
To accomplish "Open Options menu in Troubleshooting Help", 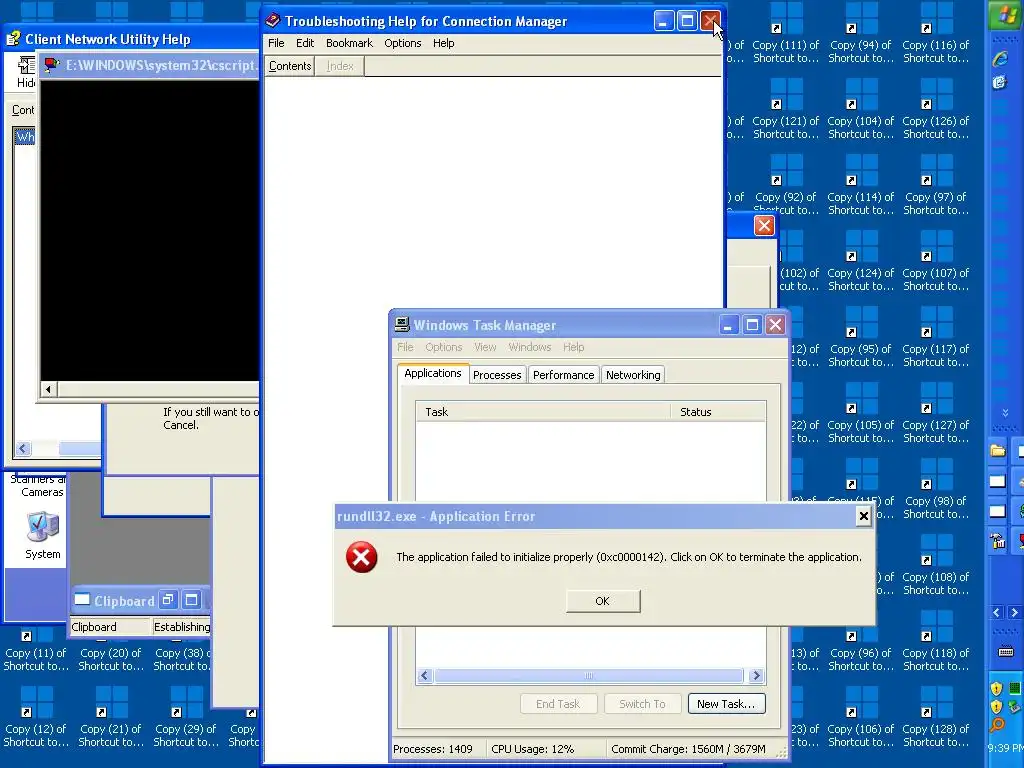I will pyautogui.click(x=402, y=43).
